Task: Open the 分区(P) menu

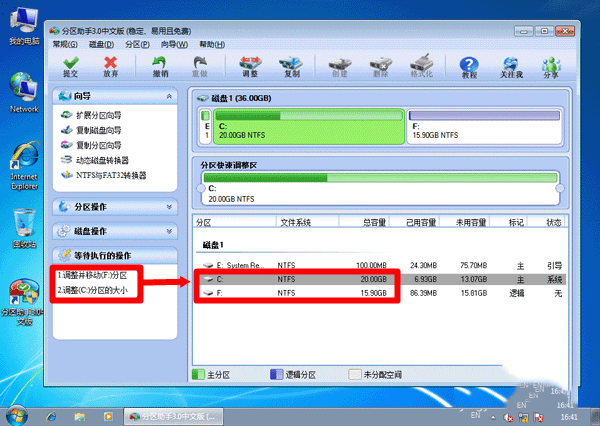Action: [137, 44]
